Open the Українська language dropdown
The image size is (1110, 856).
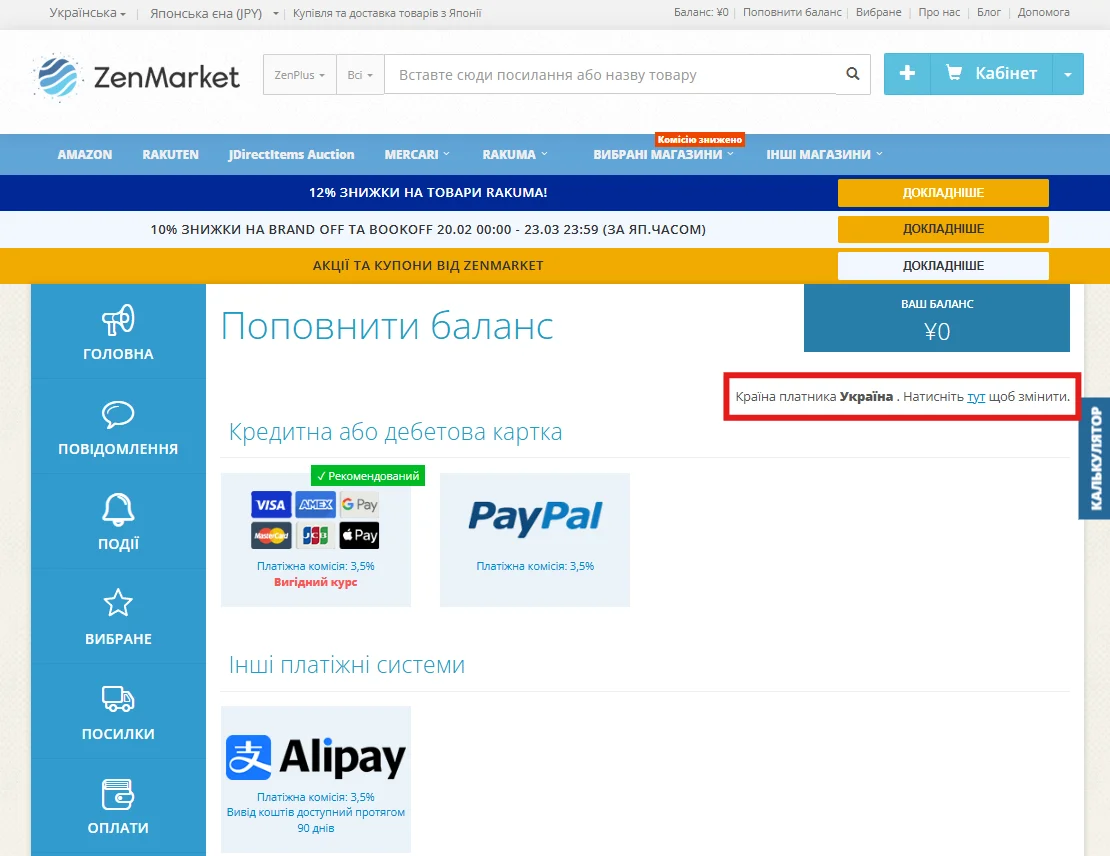pyautogui.click(x=87, y=13)
